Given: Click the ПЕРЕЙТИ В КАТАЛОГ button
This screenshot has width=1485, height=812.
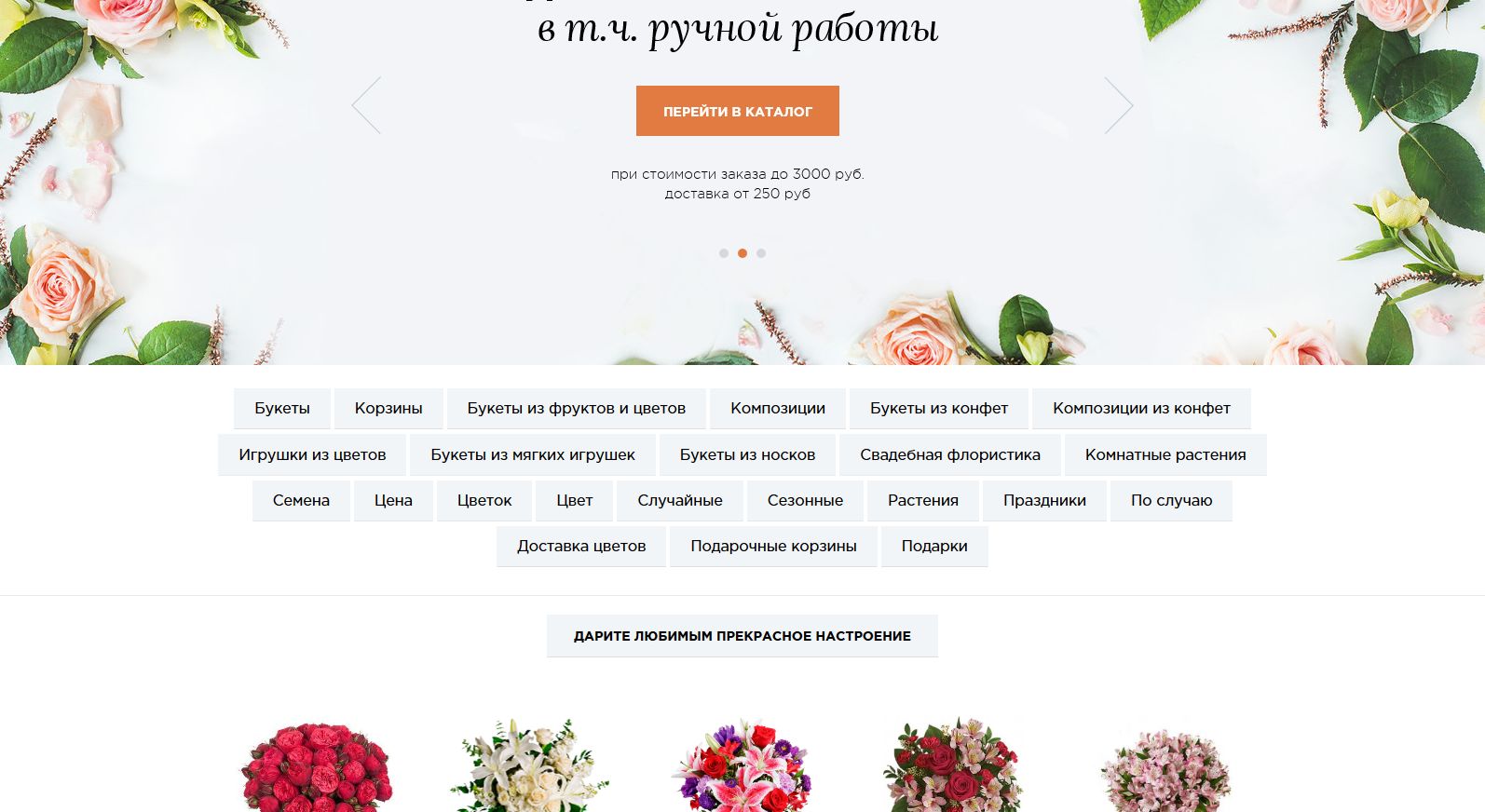Looking at the screenshot, I should [x=738, y=111].
